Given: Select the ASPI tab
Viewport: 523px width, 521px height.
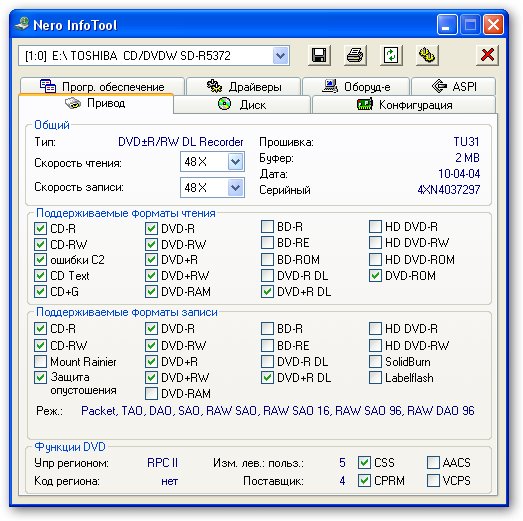Looking at the screenshot, I should click(454, 87).
